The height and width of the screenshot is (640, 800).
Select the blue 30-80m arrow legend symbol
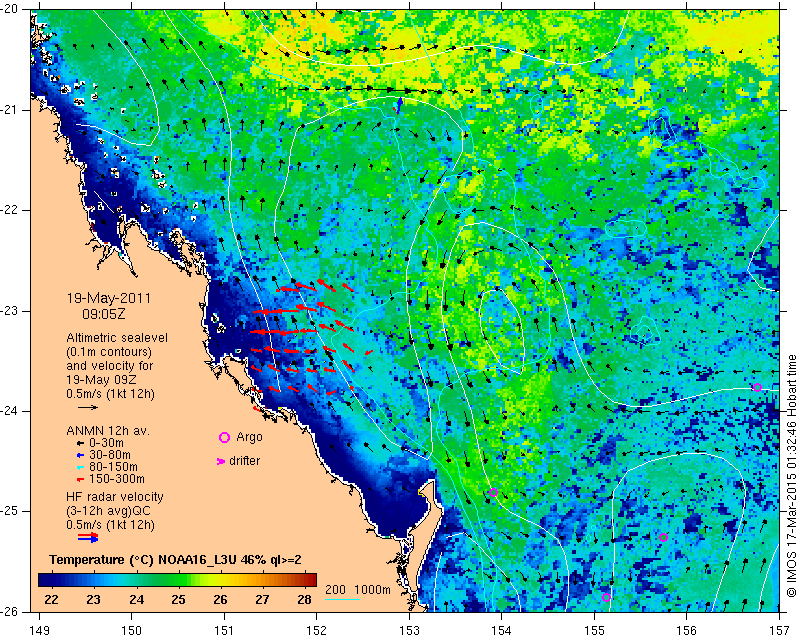(80, 455)
